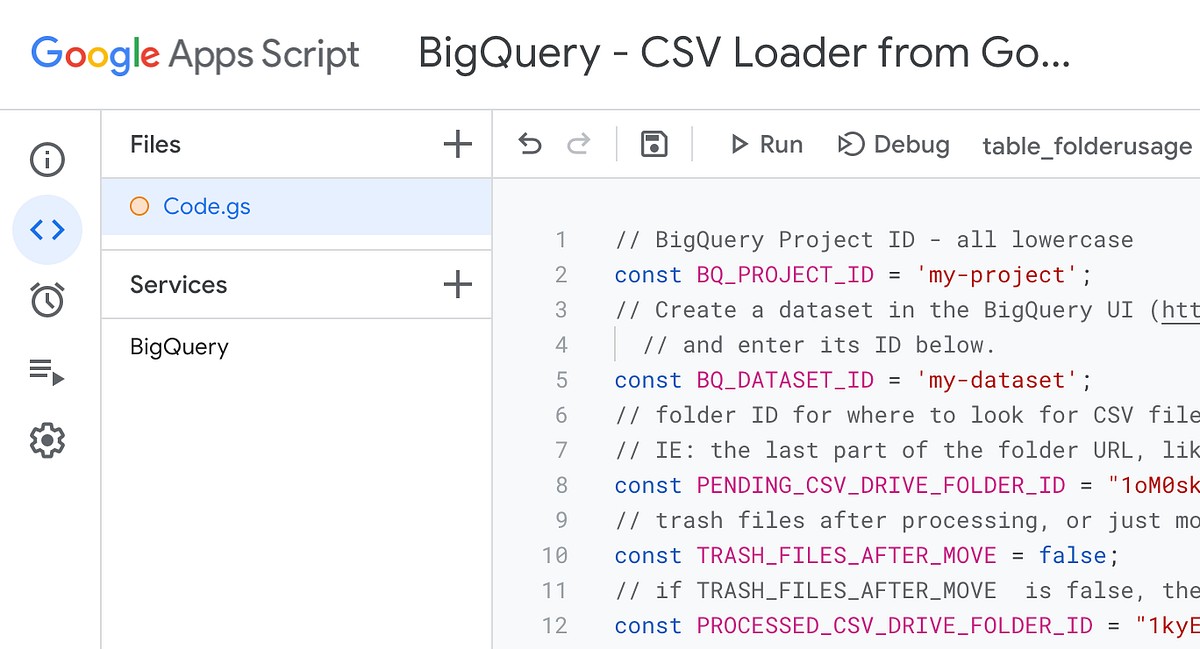Screen dimensions: 1200x649
Task: Select the Editor sidebar icon
Action: tap(47, 229)
